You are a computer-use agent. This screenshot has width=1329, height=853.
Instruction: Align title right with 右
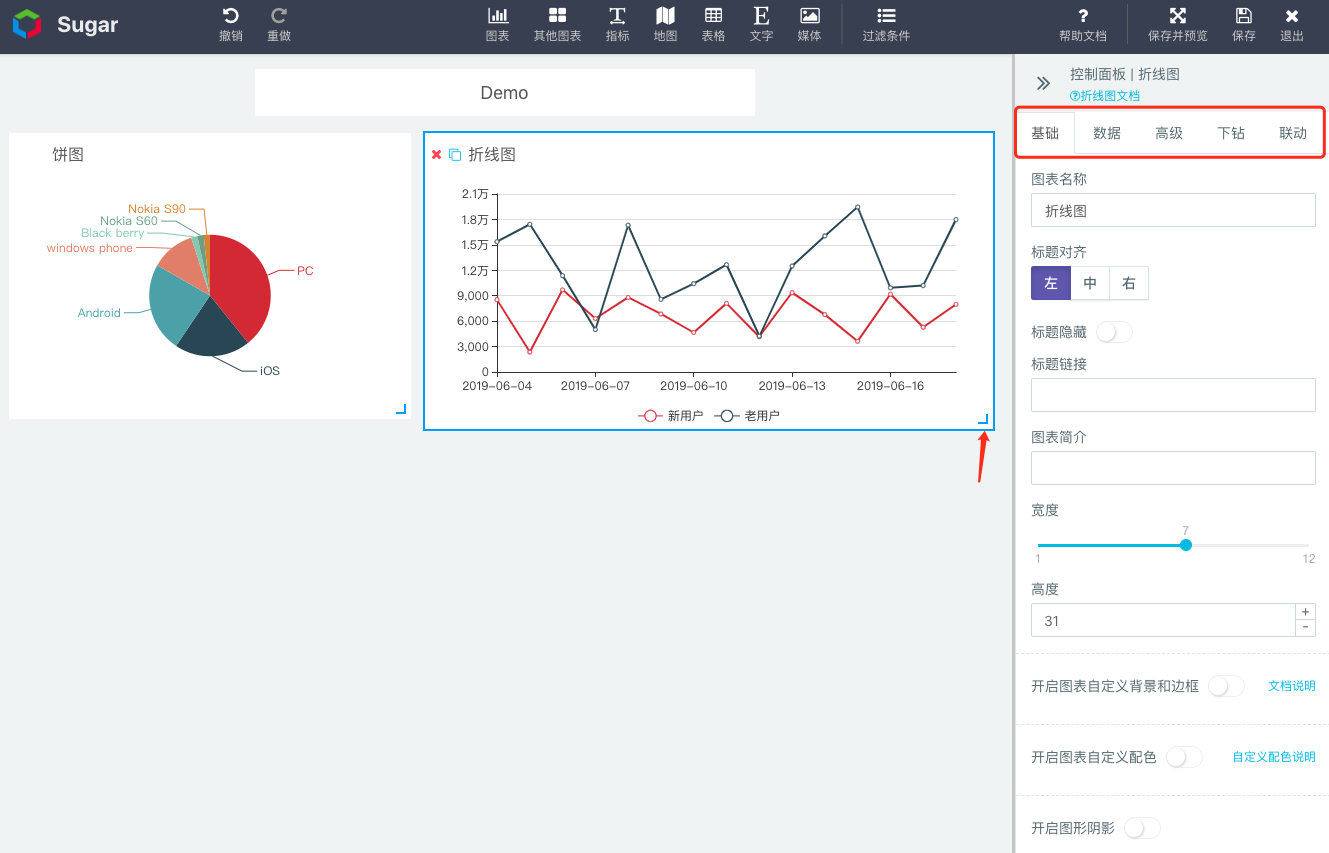[1129, 283]
